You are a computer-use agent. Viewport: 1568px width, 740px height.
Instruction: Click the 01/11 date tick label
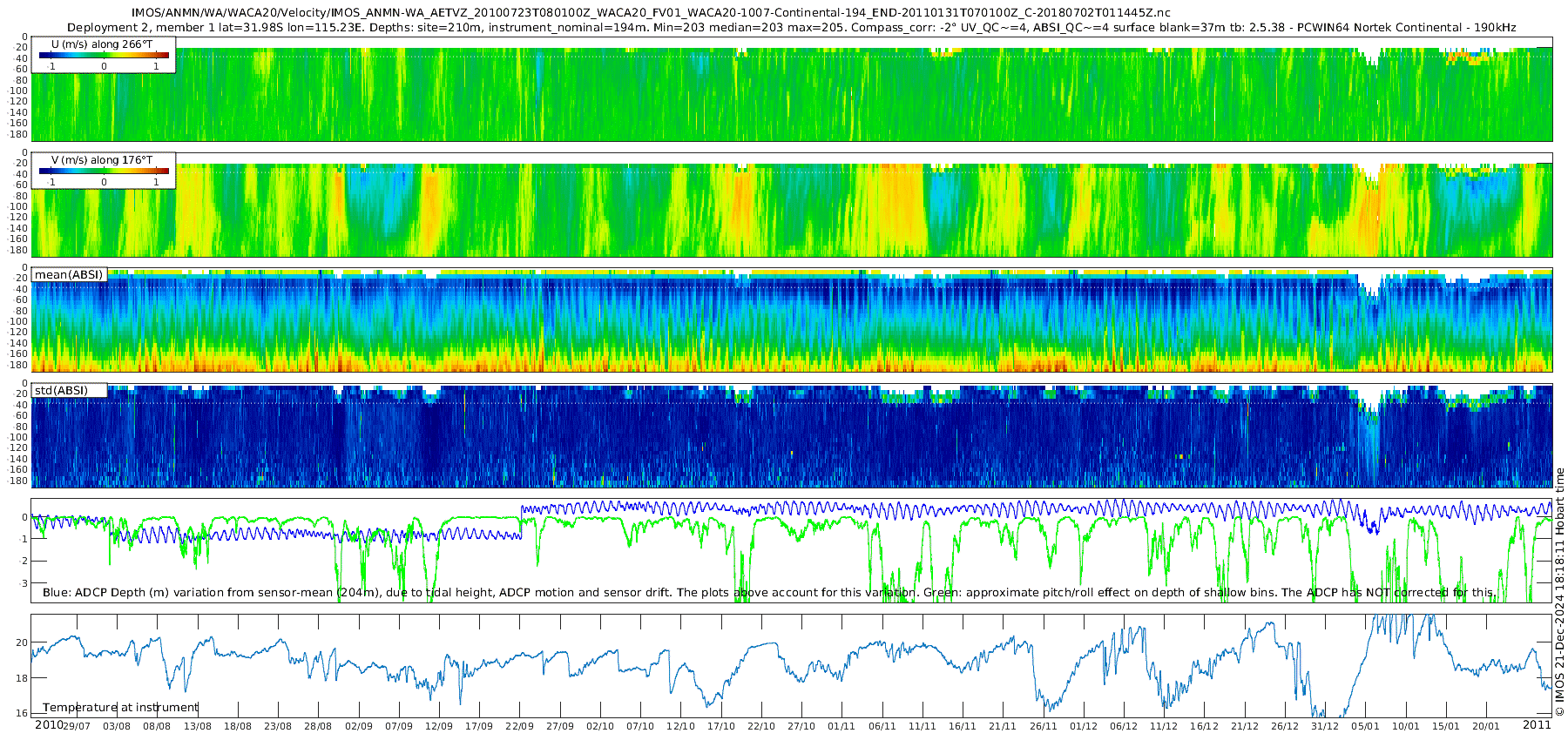[841, 727]
